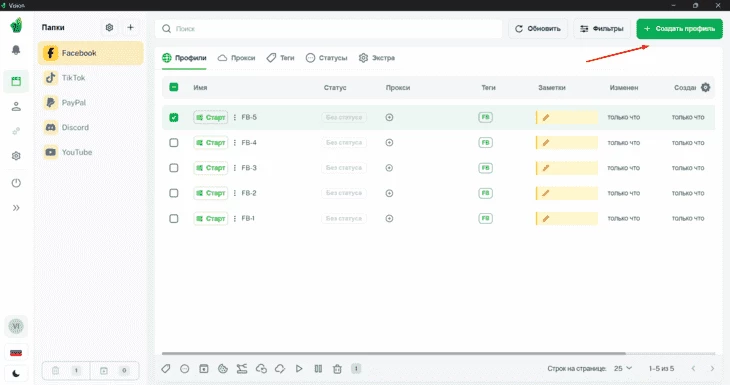Screen dimensions: 730x385
Task: Open the user account icon in sidebar
Action: coord(16,107)
